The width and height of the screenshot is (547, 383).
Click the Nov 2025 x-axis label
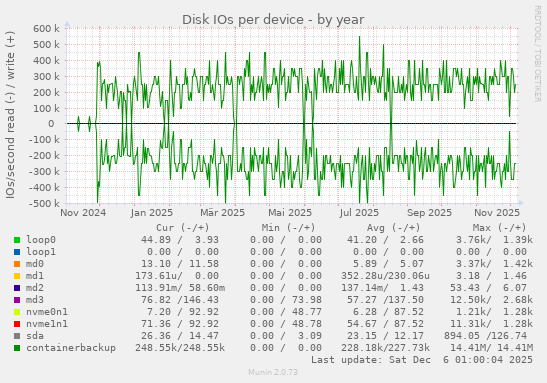pos(497,213)
